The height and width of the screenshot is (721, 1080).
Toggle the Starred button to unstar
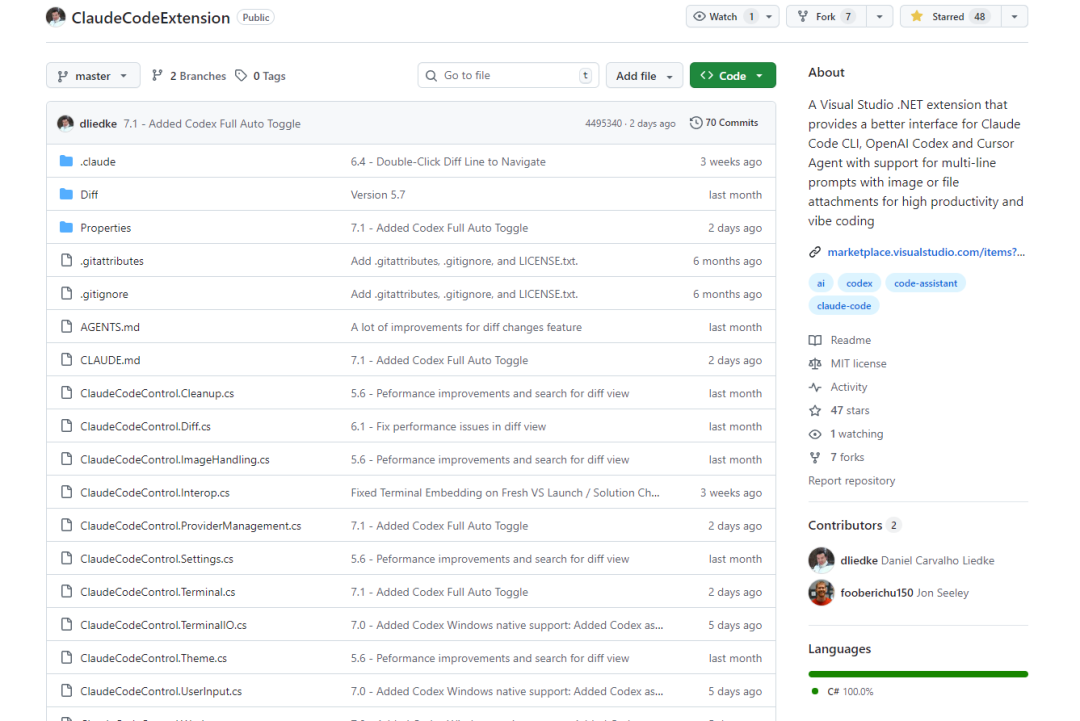coord(950,17)
